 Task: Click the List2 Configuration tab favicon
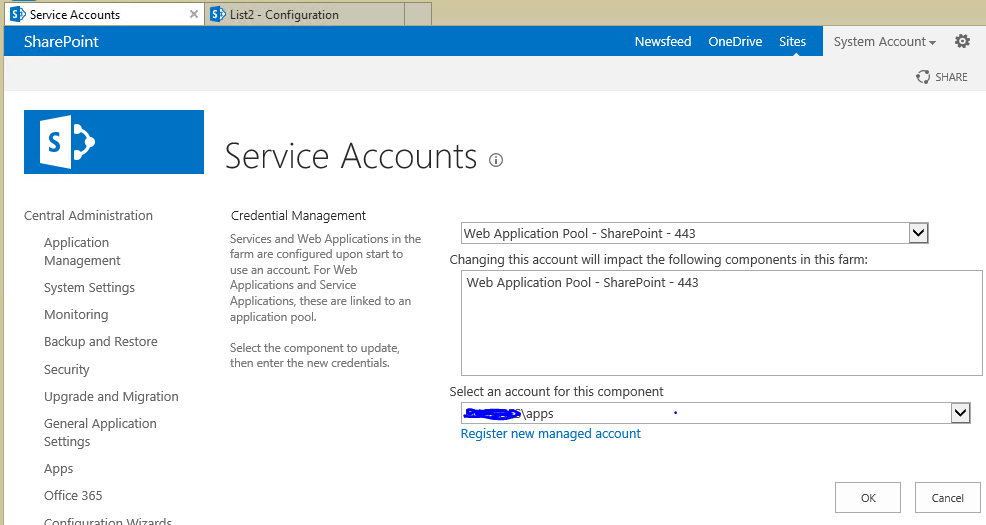218,14
